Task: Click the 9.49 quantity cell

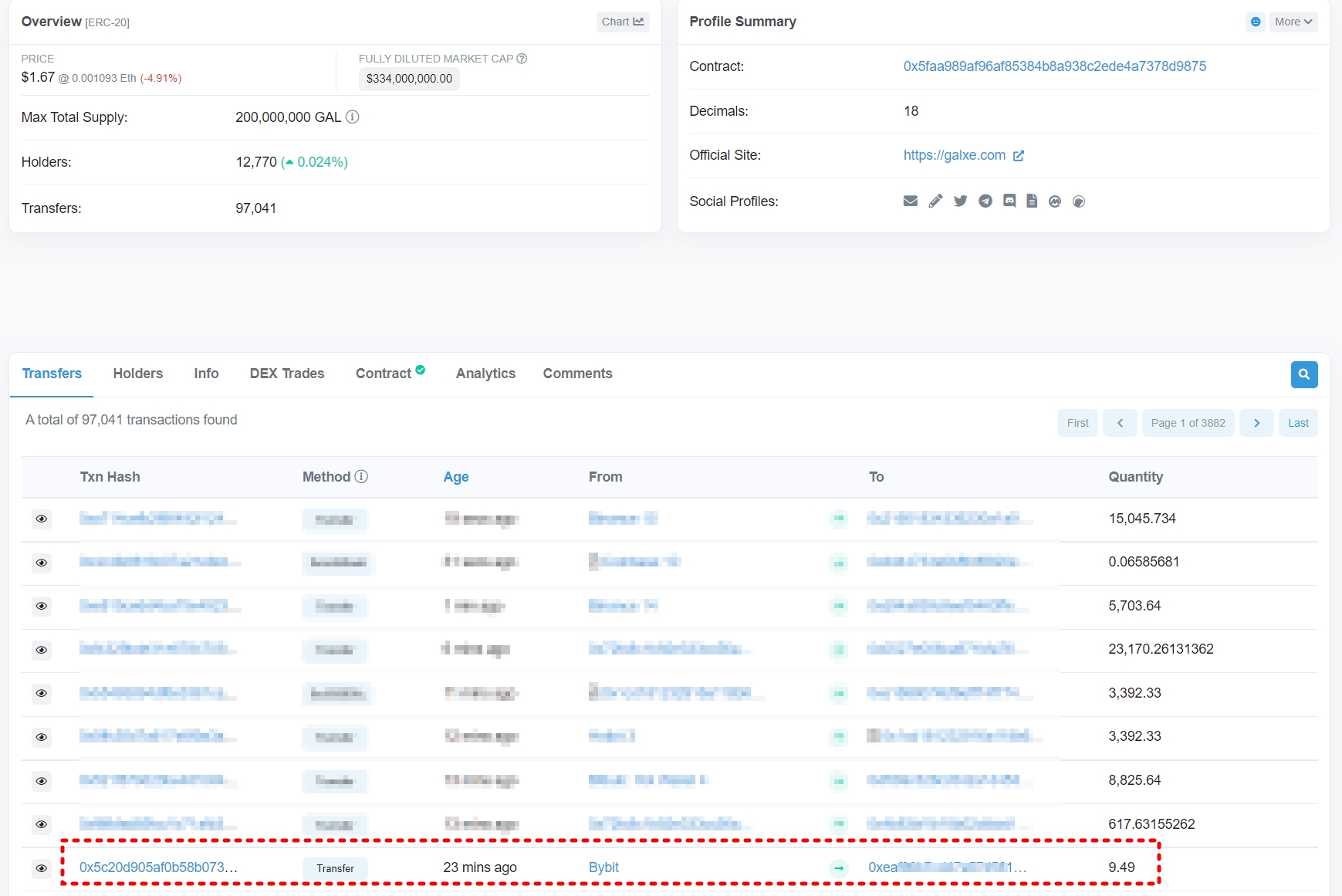Action: (x=1121, y=867)
